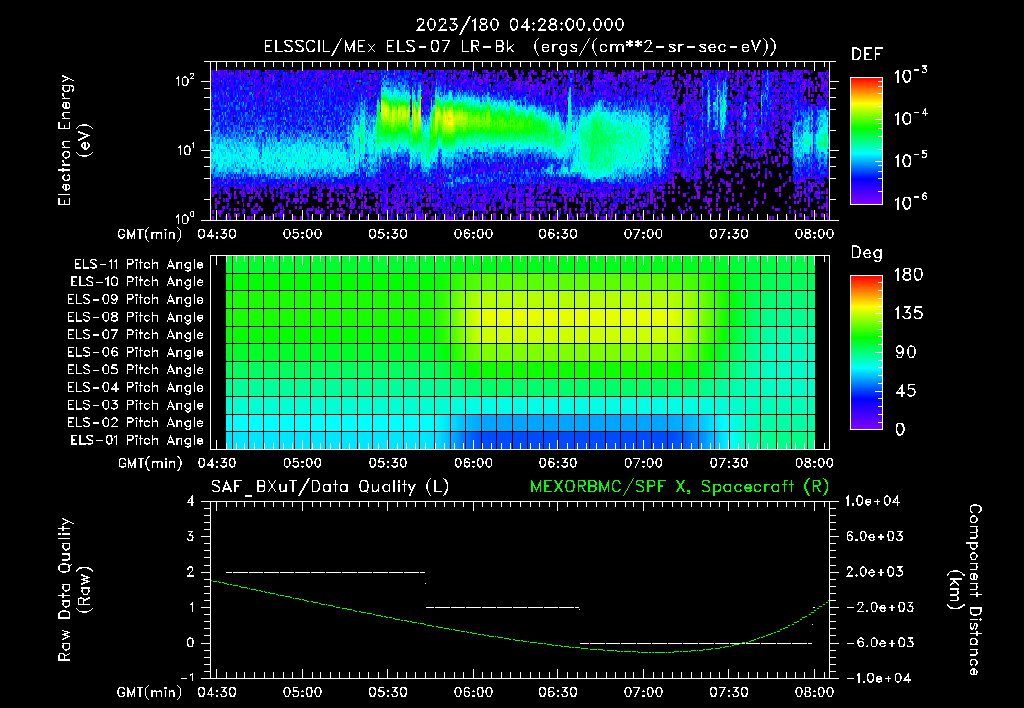Click the 10^-3 DEF scale value
This screenshot has width=1024, height=708.
click(910, 75)
